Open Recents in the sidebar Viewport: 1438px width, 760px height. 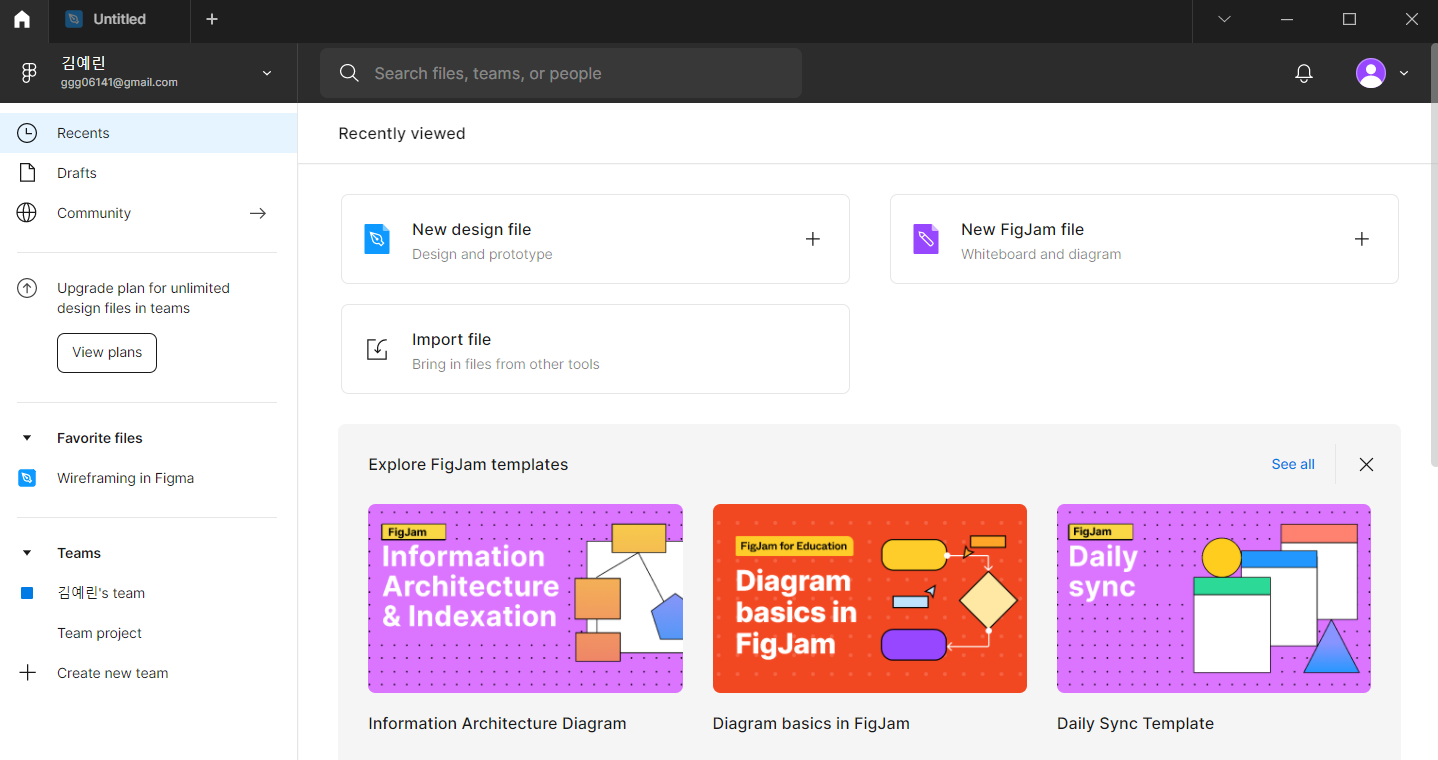tap(148, 133)
